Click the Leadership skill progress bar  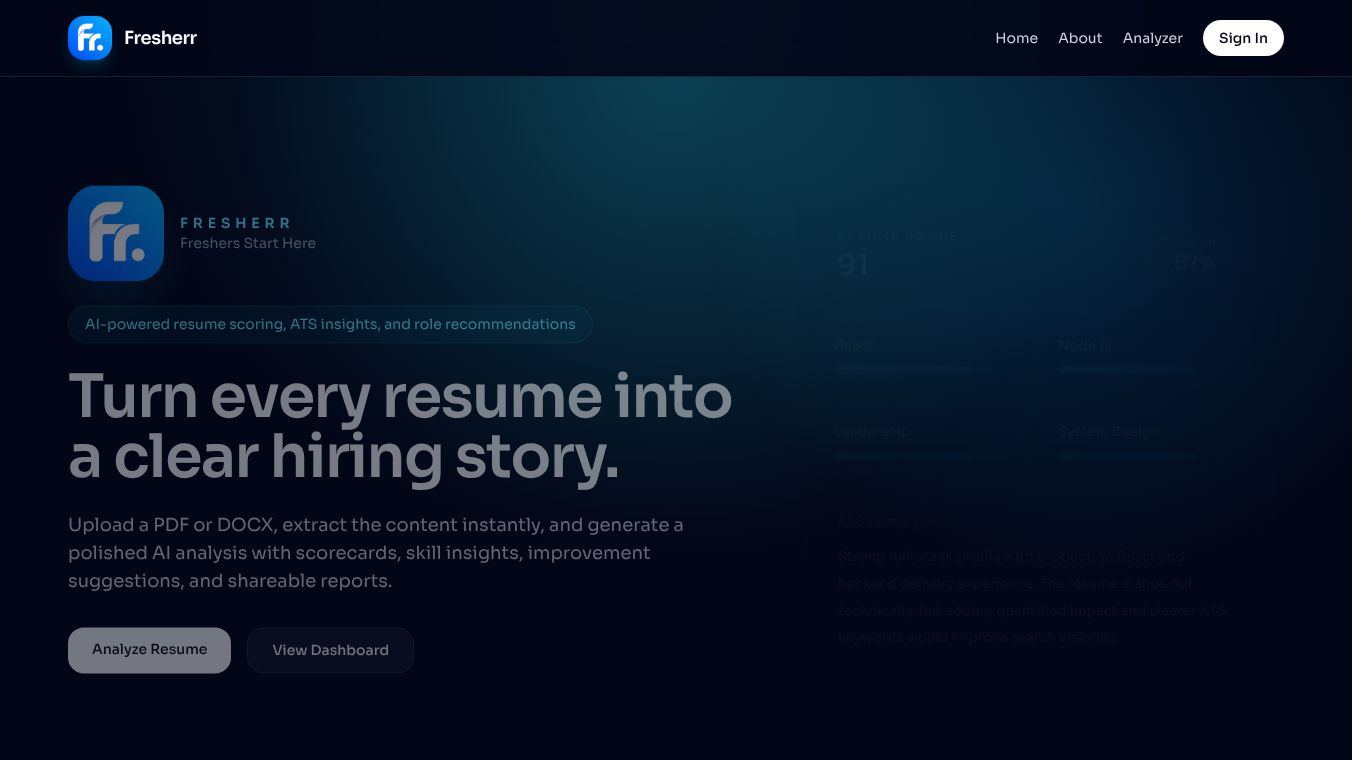(x=902, y=456)
